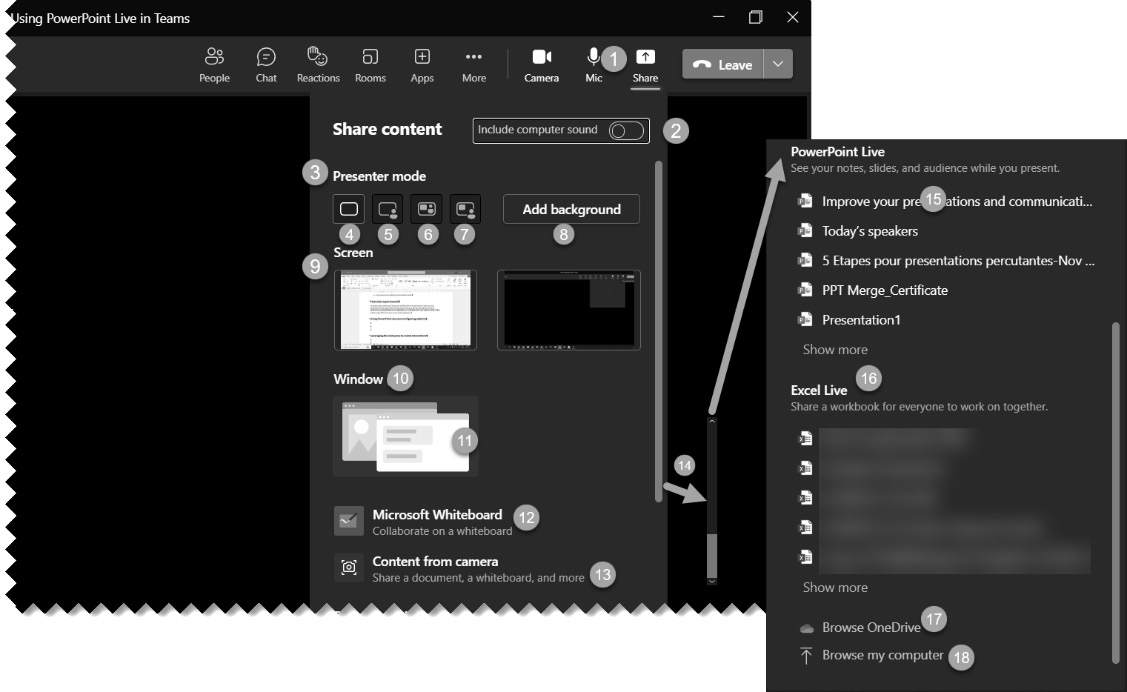This screenshot has height=692, width=1127.
Task: Click Browse my computer
Action: 871,655
